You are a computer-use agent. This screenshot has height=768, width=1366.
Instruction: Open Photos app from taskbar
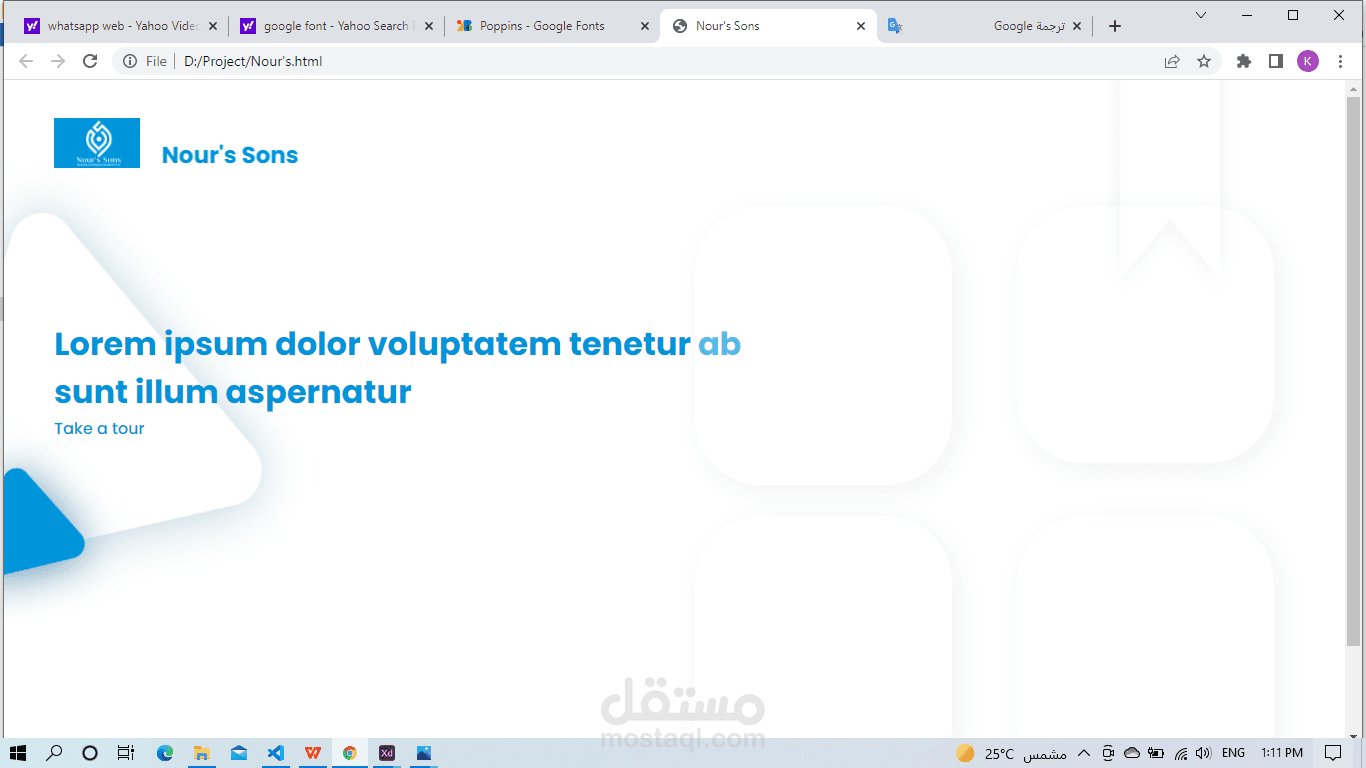click(424, 753)
